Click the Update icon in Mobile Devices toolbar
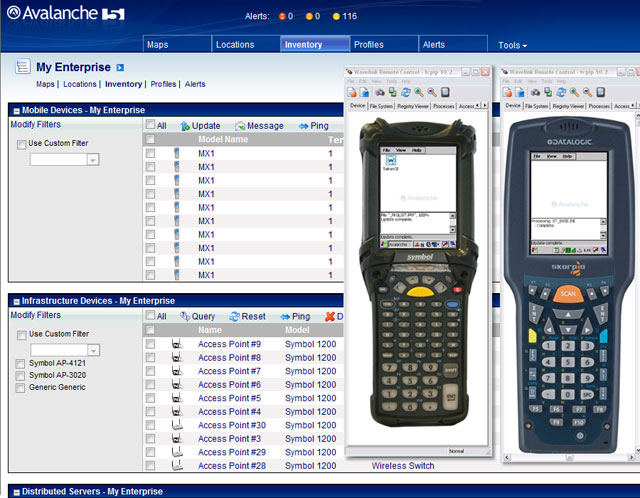Viewport: 640px width, 498px height. [x=186, y=126]
